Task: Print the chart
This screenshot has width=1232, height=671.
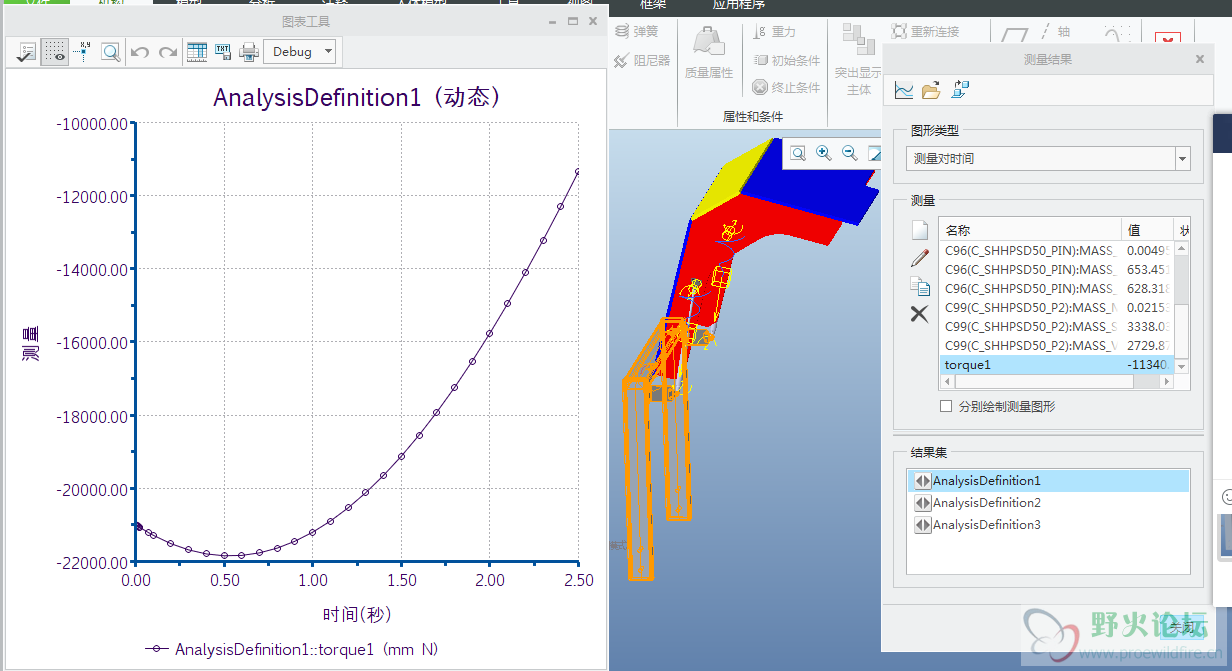Action: point(249,52)
